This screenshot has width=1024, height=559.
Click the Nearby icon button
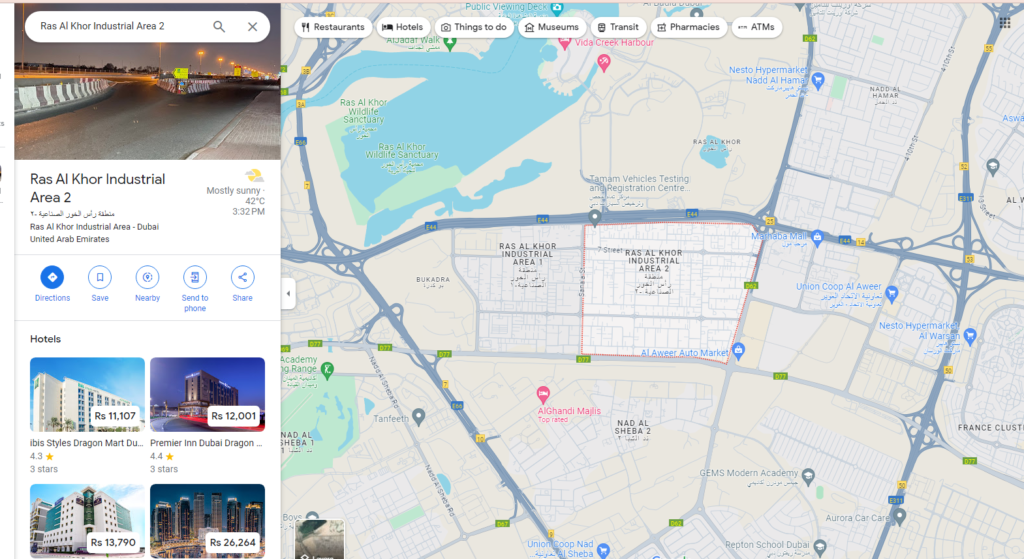(x=147, y=277)
